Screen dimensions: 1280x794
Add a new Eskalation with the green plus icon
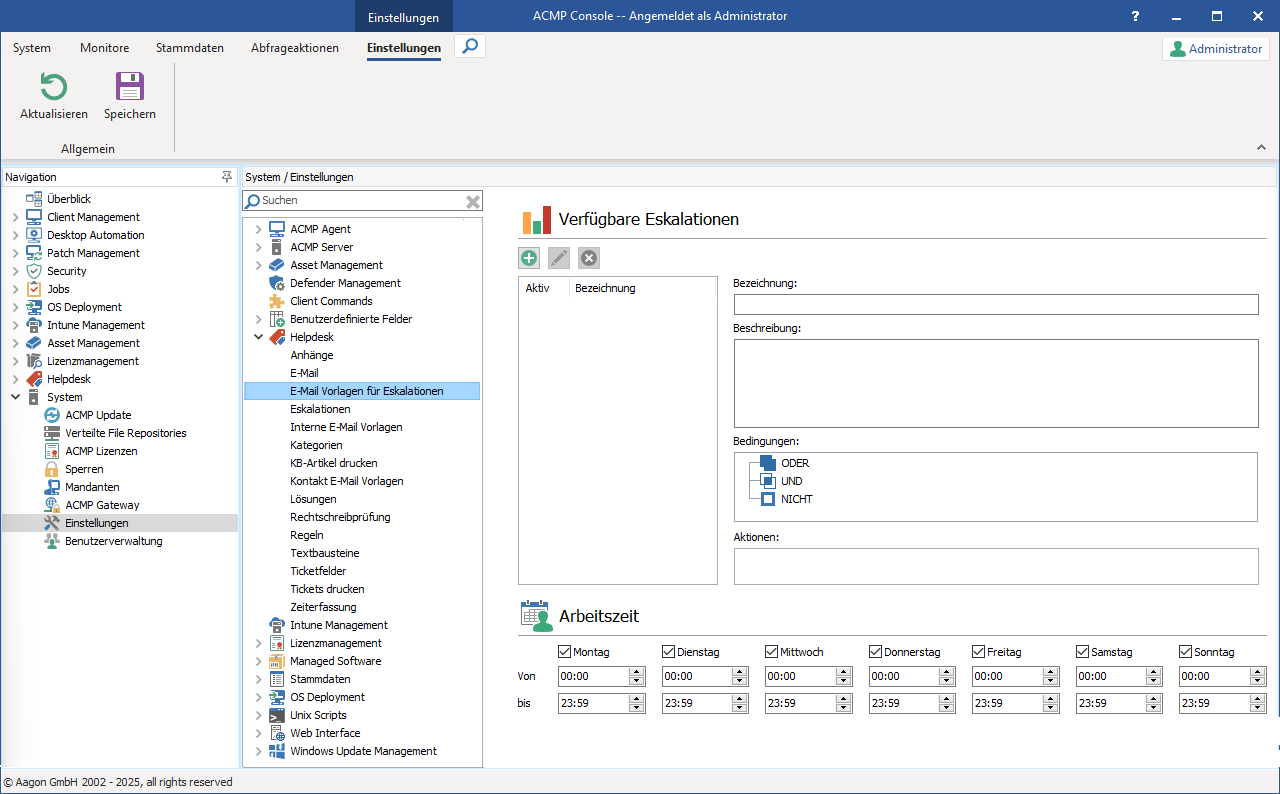528,257
